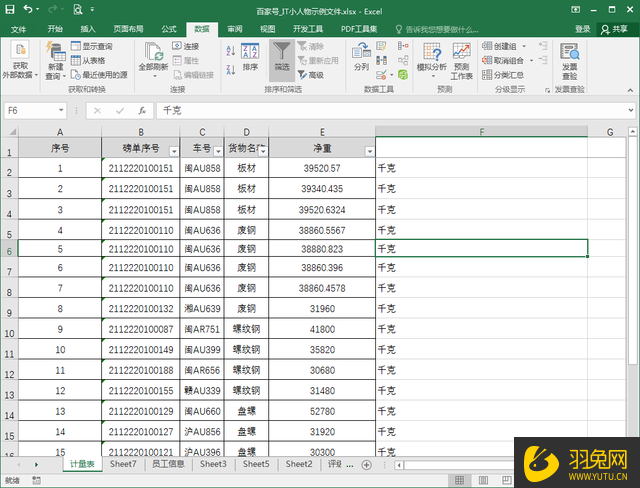
Task: Click From Table in Get & Transform
Action: 88,60
